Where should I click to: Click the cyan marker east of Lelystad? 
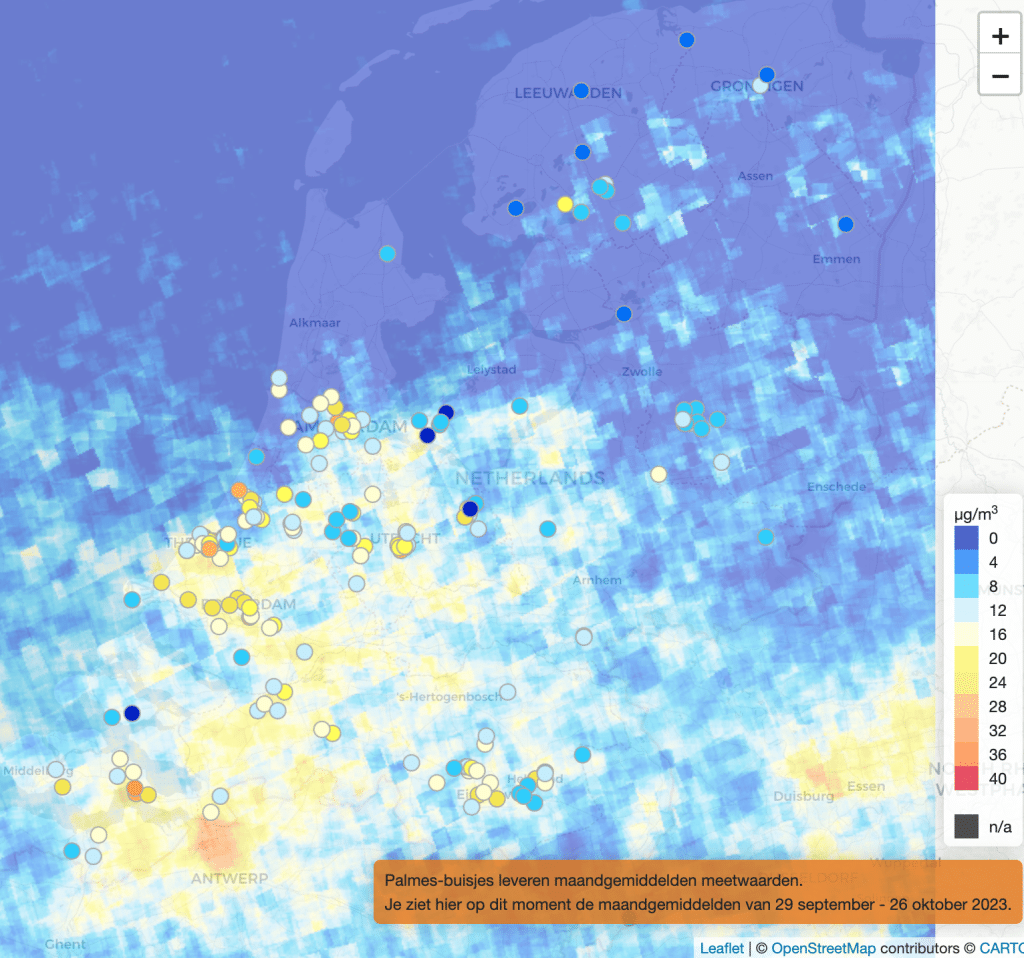click(x=520, y=406)
